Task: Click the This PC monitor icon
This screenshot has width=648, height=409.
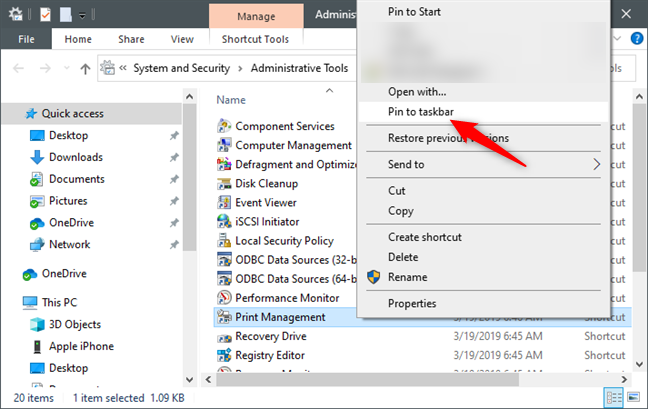Action: coord(30,303)
